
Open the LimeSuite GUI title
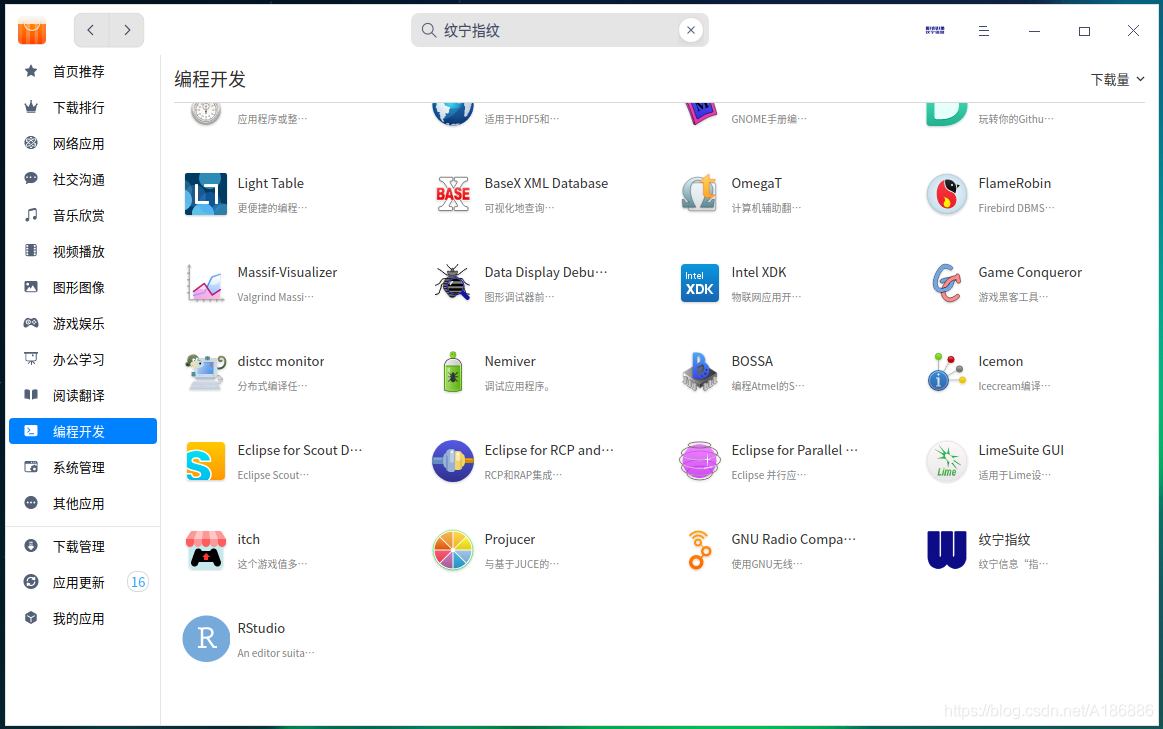1021,450
